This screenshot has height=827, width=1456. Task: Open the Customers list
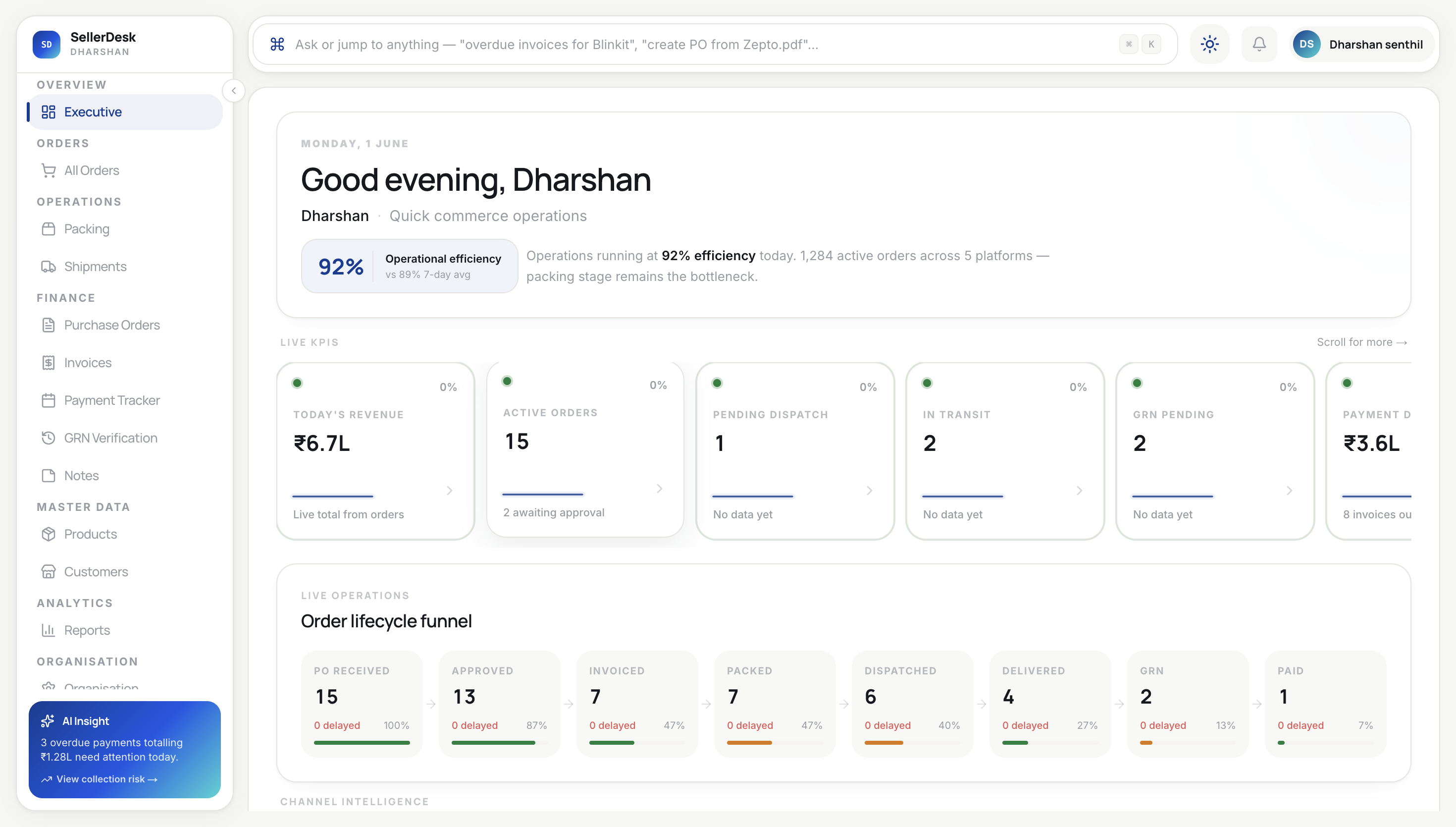pos(125,571)
